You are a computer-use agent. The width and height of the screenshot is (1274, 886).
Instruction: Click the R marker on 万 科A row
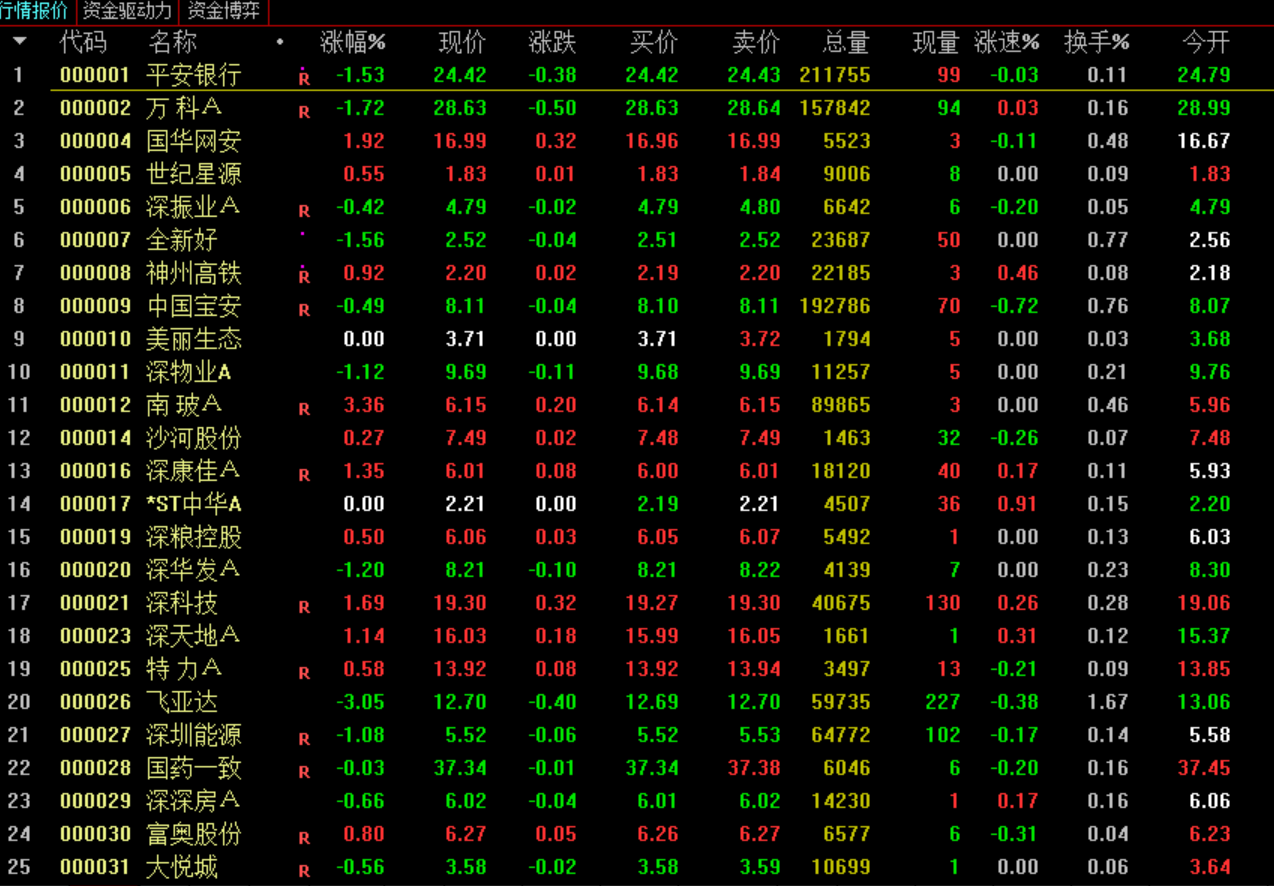coord(304,112)
